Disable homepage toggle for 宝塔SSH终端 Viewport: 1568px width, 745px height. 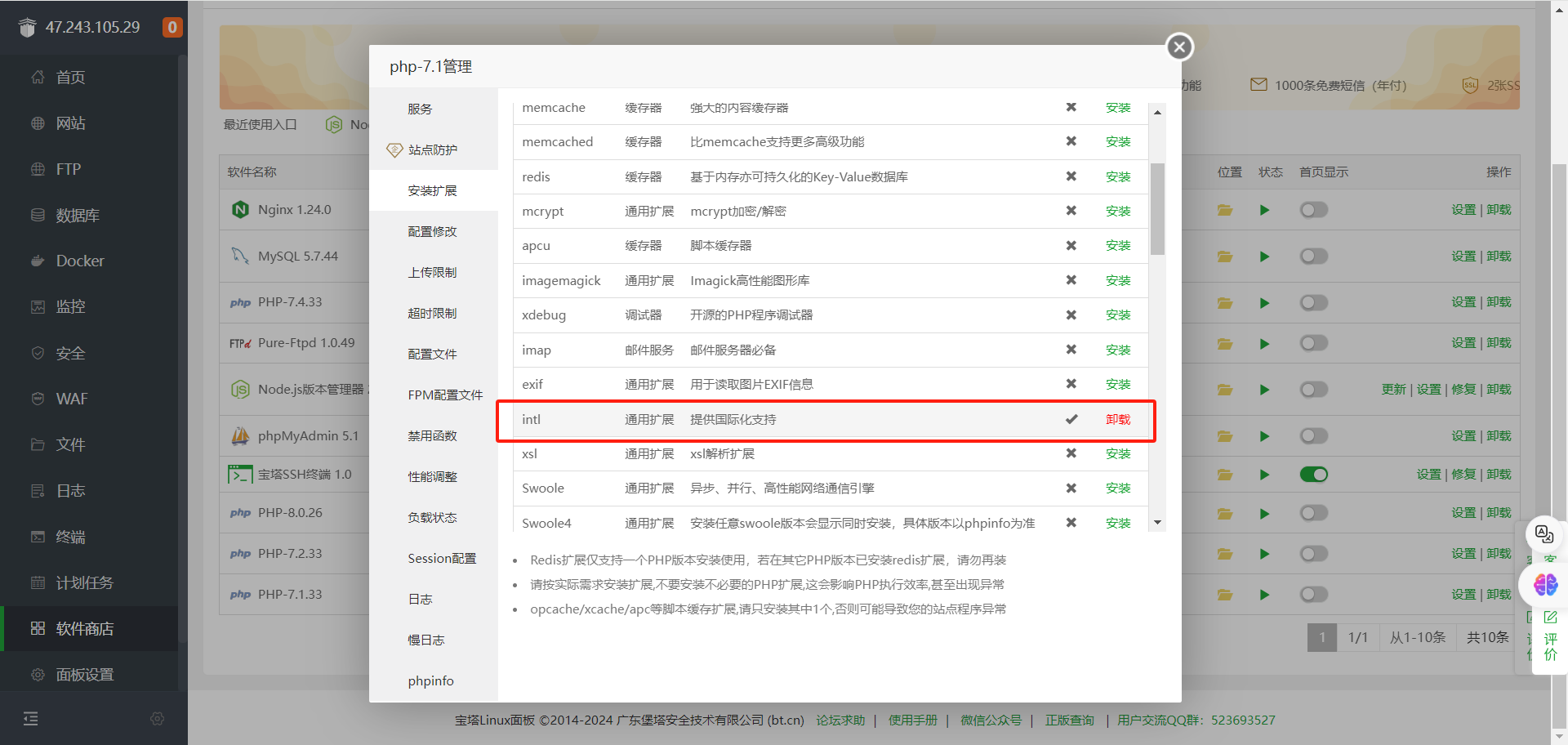pos(1313,475)
